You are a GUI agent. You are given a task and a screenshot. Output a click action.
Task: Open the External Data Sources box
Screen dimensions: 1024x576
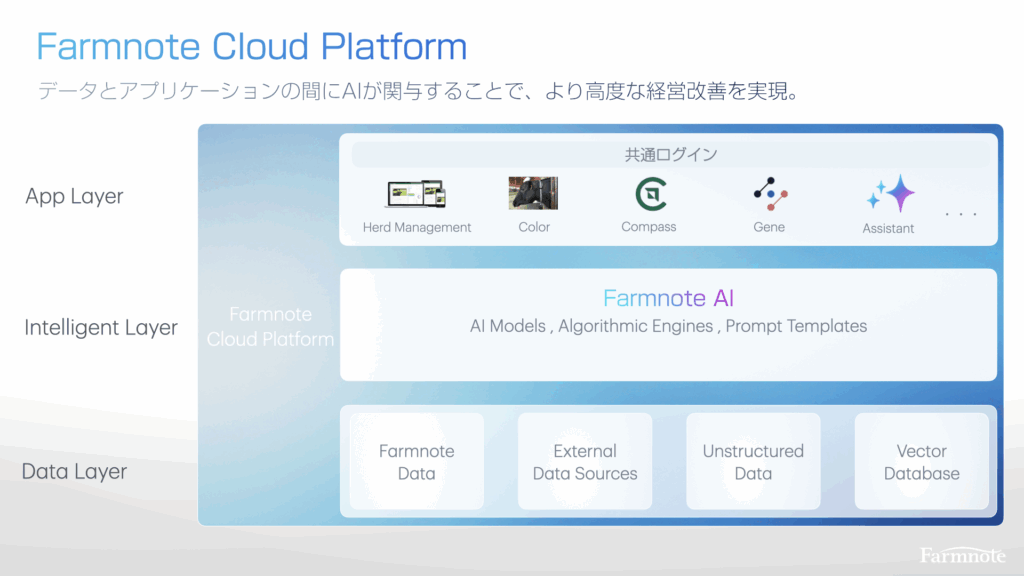[x=585, y=462]
